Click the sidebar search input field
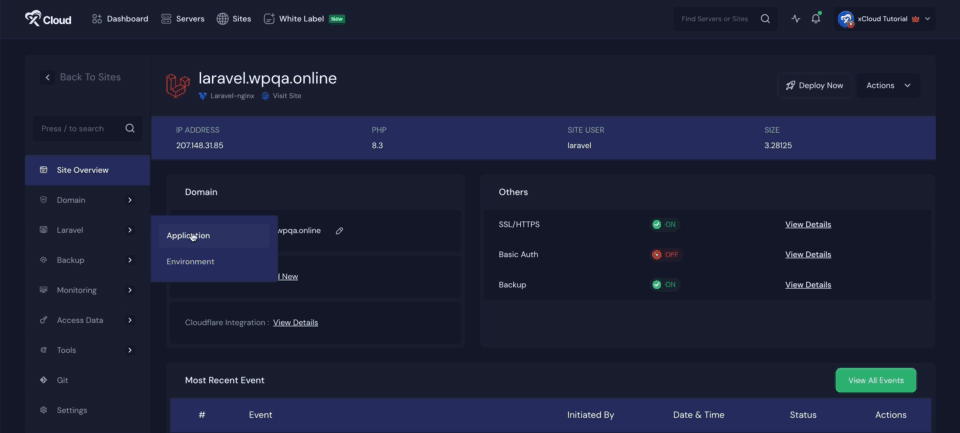The image size is (960, 433). pyautogui.click(x=80, y=129)
